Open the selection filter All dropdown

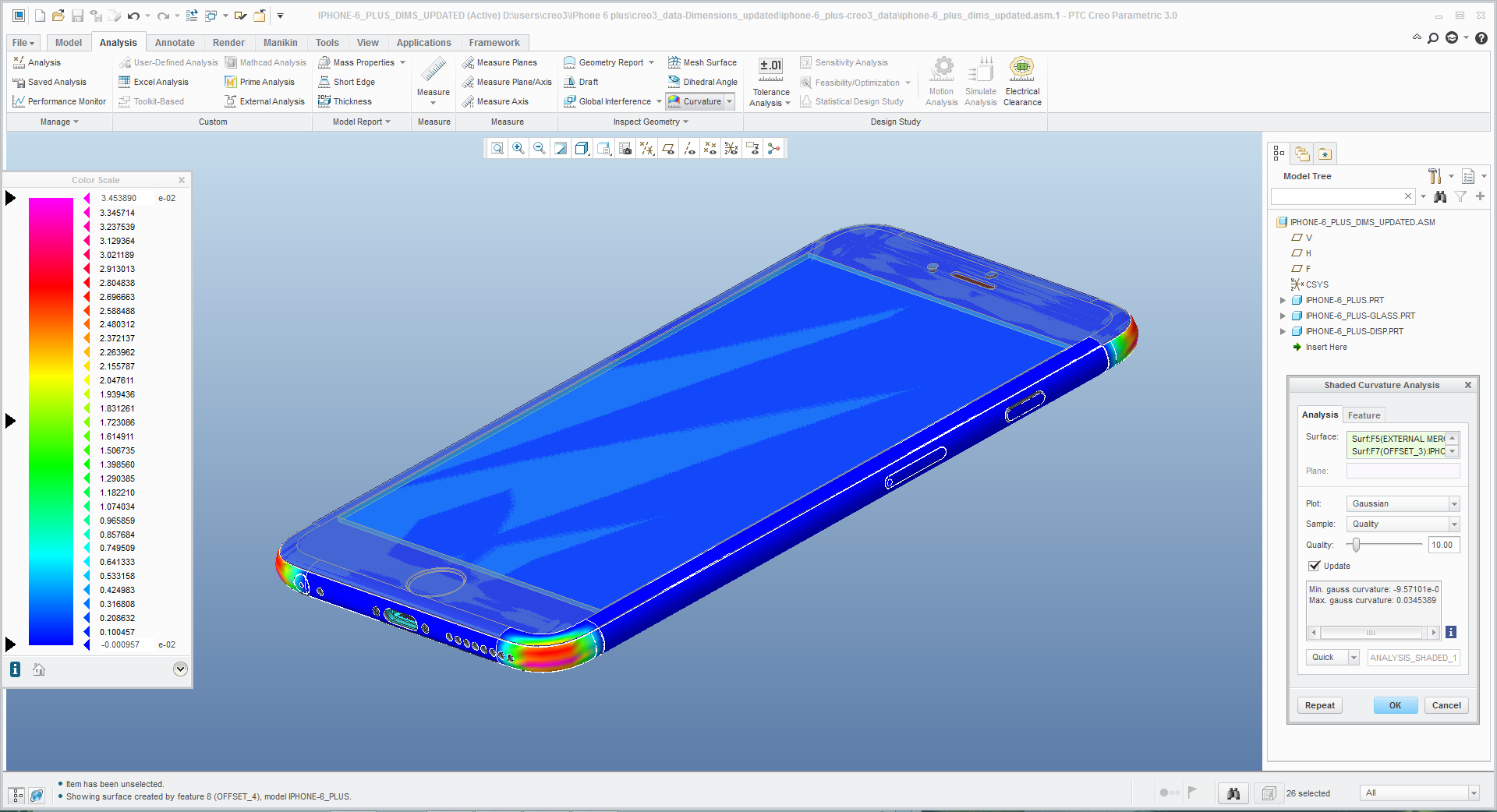[x=1474, y=793]
